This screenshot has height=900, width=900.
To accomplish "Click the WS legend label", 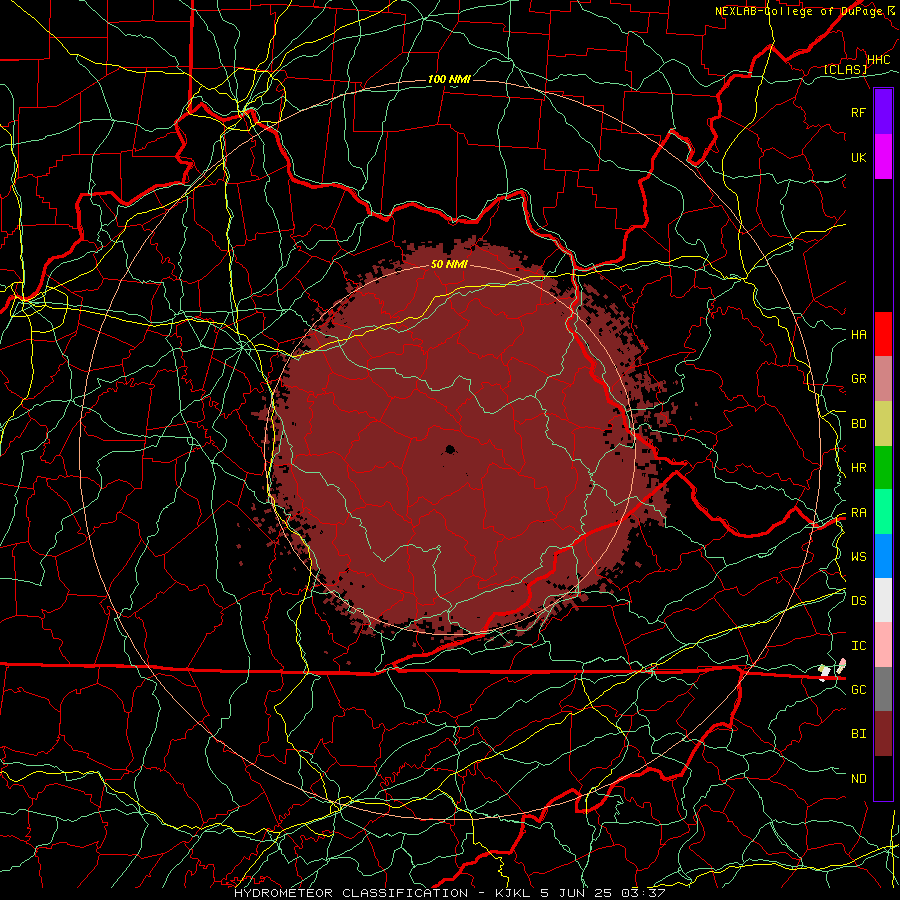I will 858,557.
